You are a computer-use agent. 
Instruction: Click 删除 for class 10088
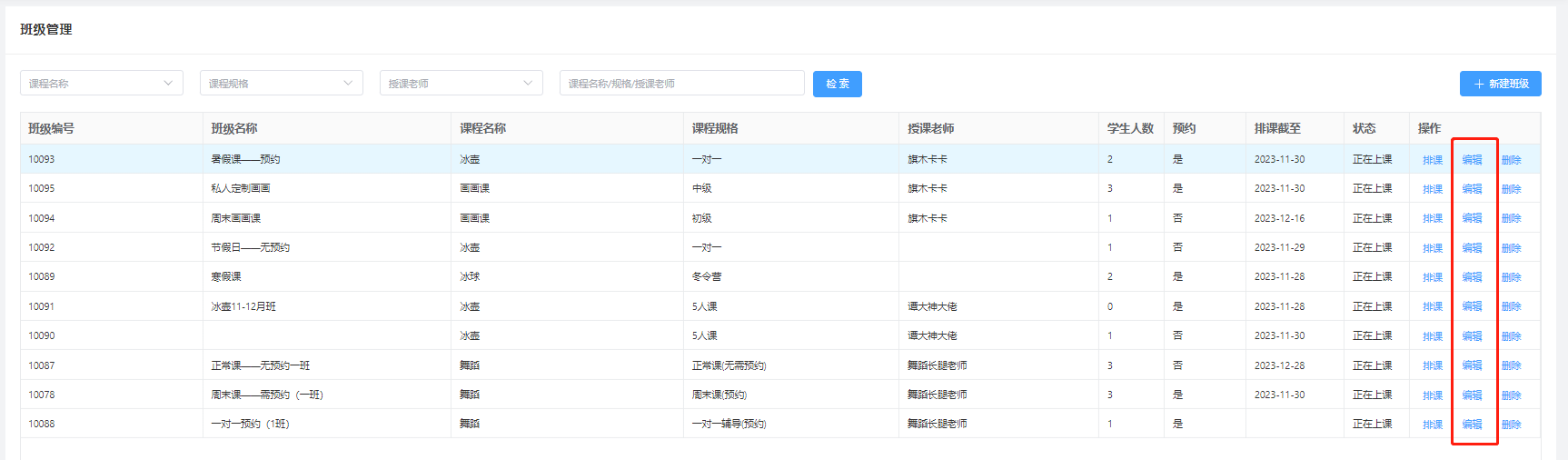(x=1511, y=425)
